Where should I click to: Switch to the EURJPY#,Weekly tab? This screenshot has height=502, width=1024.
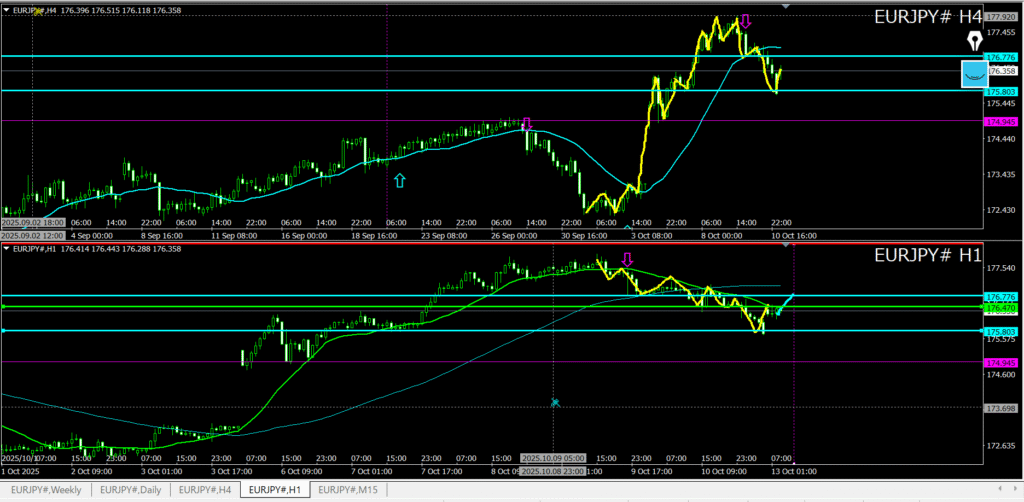[x=46, y=490]
